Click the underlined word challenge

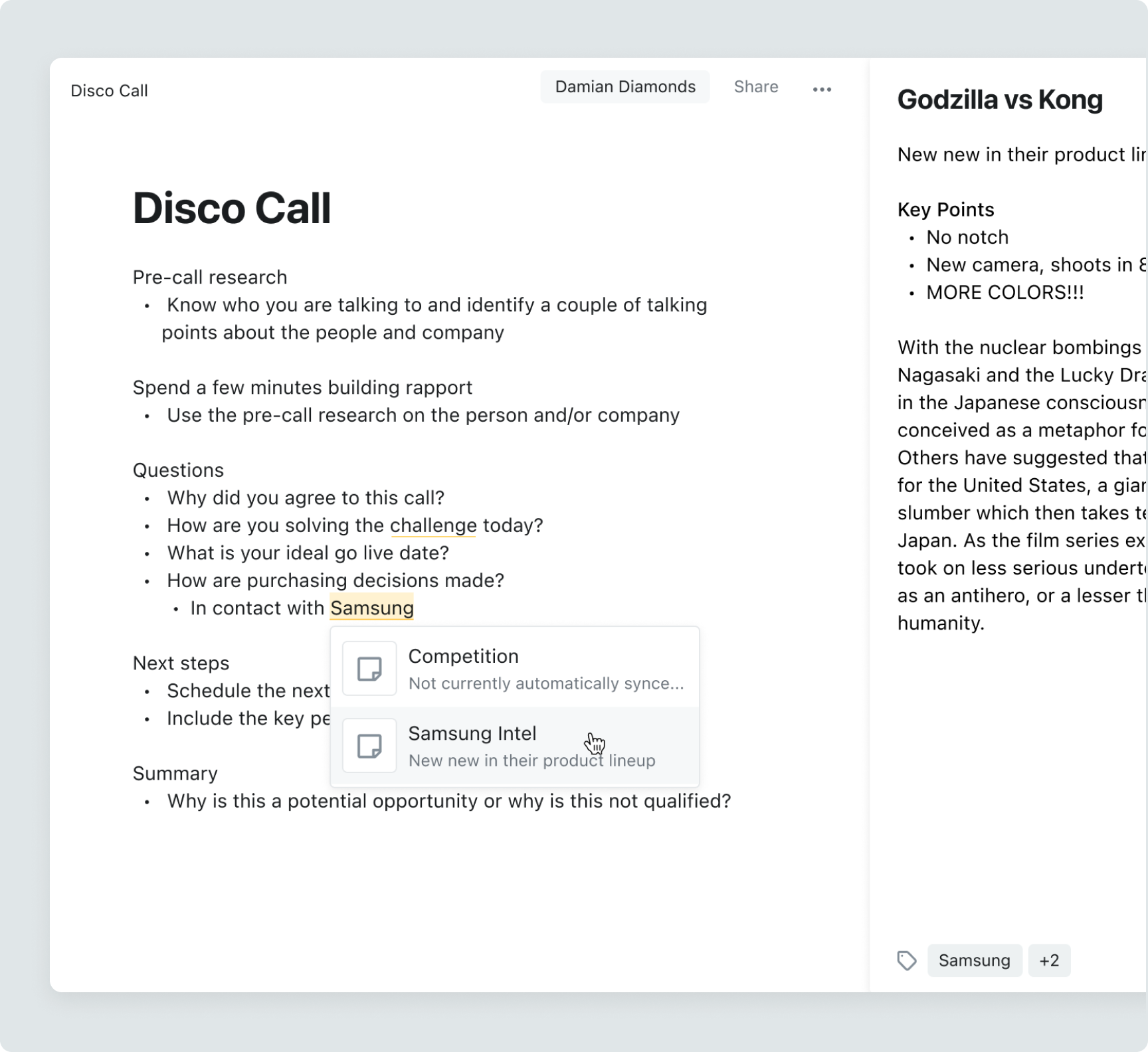(x=433, y=525)
